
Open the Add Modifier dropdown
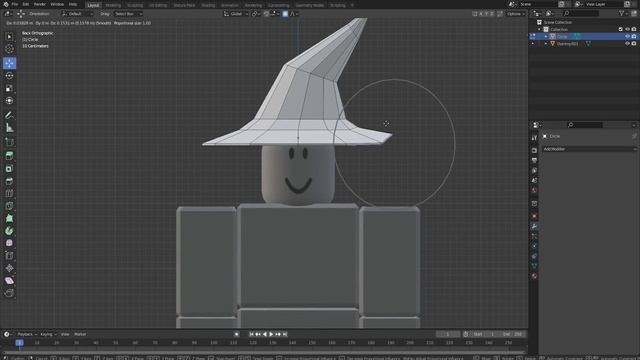tap(589, 149)
